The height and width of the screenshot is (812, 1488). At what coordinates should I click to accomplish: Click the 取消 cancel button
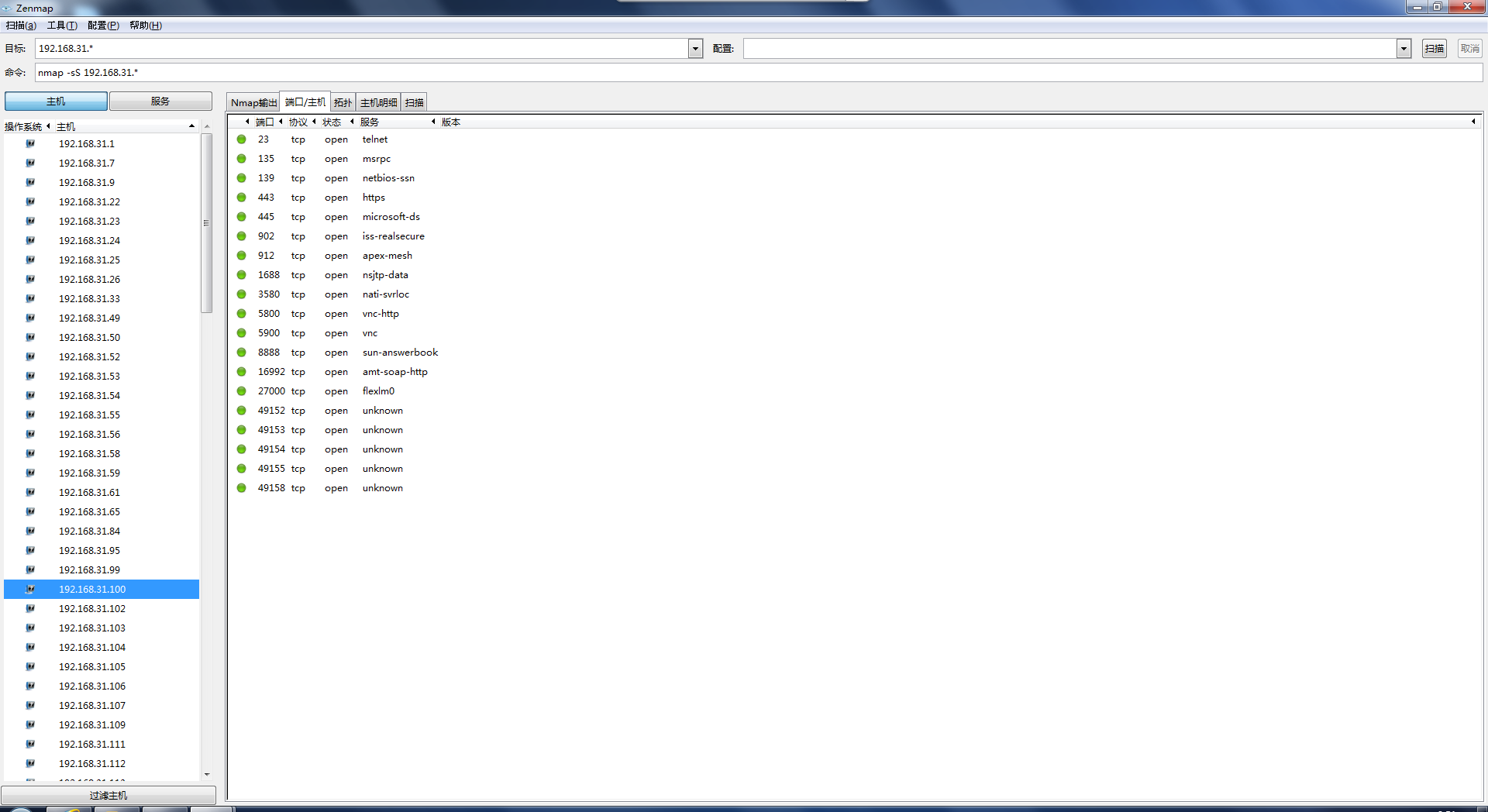[x=1470, y=49]
